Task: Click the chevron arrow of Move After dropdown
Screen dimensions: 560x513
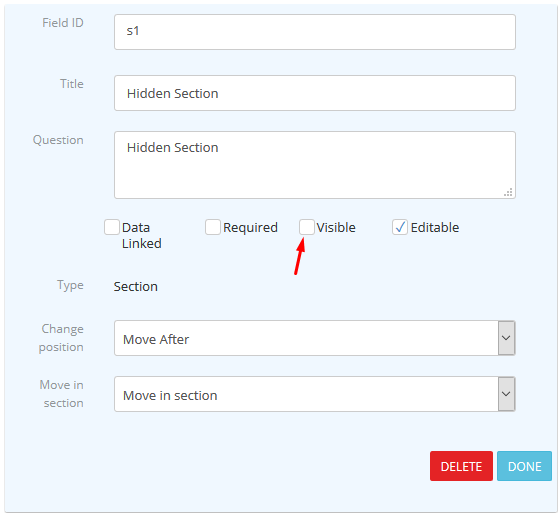Action: [506, 338]
